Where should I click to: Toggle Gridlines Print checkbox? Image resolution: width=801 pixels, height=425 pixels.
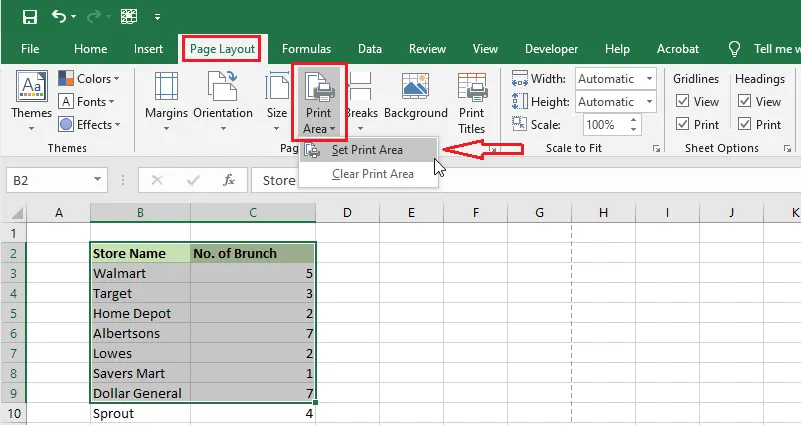click(x=682, y=124)
